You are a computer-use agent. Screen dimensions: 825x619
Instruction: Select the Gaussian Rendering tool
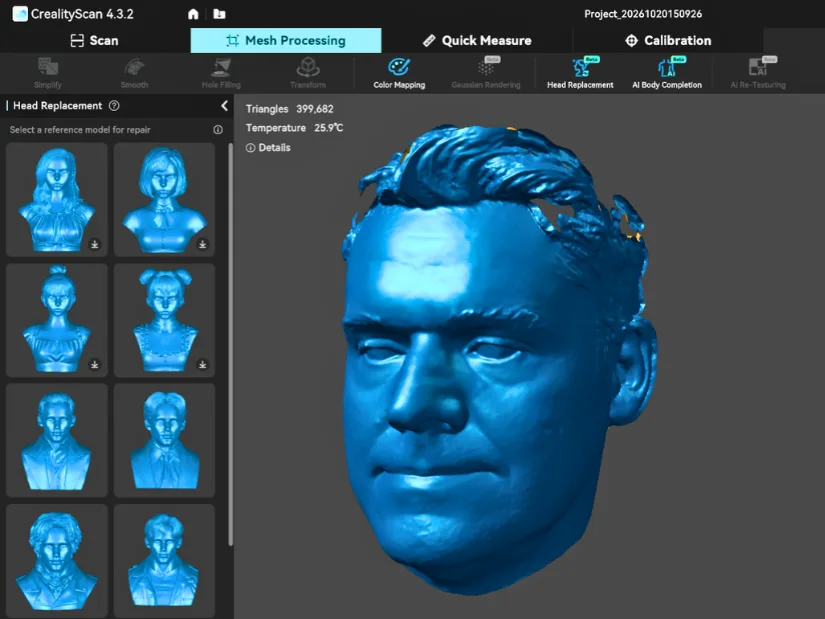486,74
